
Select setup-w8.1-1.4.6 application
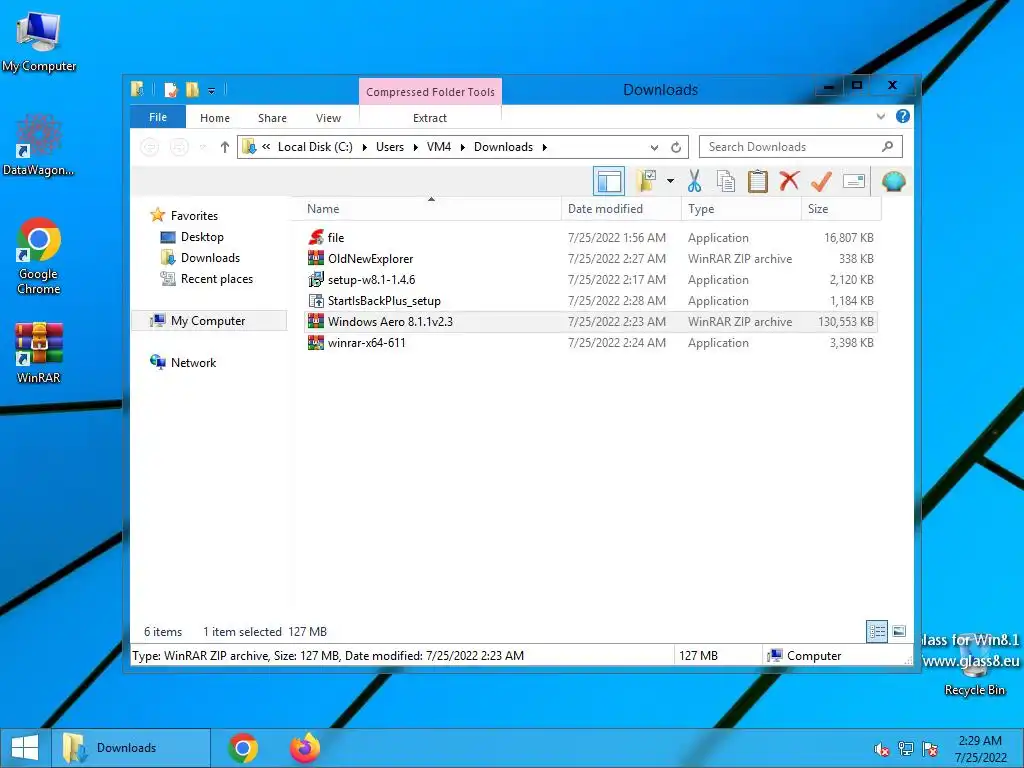(x=591, y=280)
